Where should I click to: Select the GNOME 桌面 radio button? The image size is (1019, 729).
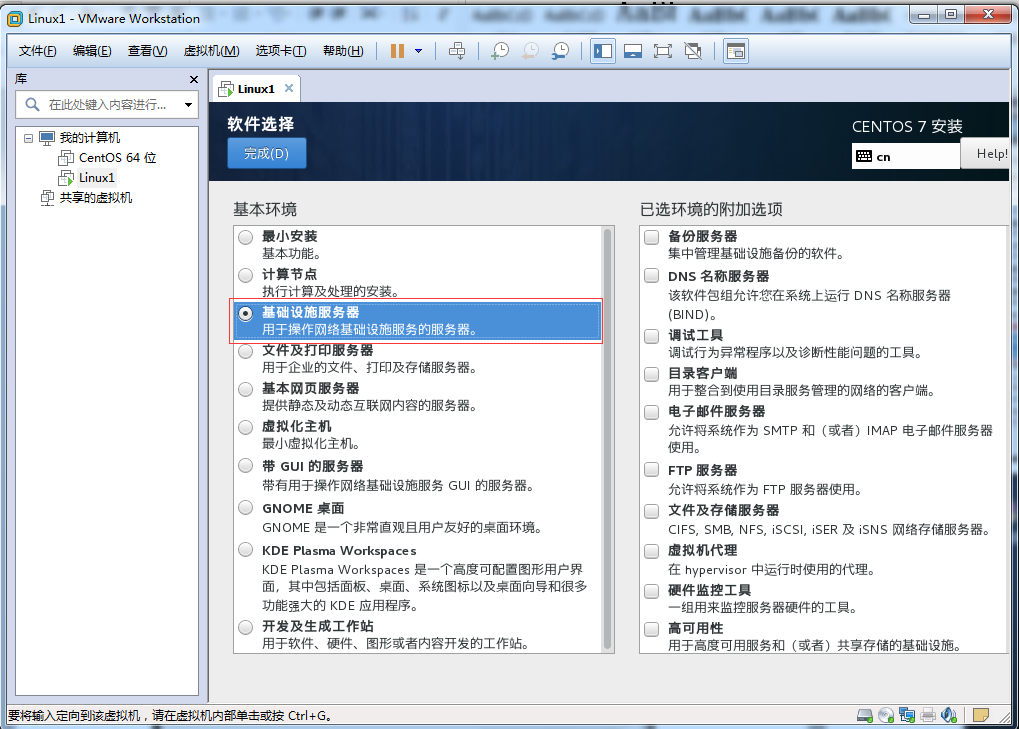246,507
